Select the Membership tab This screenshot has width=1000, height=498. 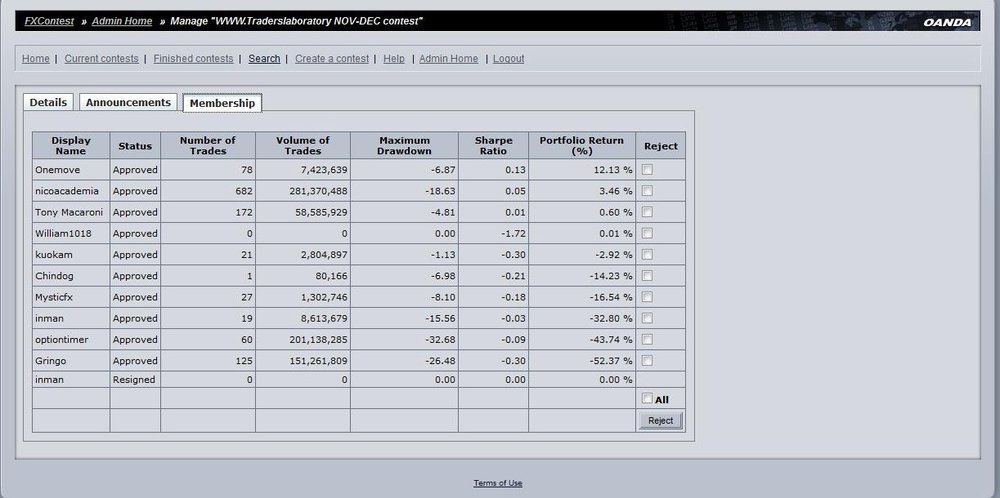coord(222,103)
